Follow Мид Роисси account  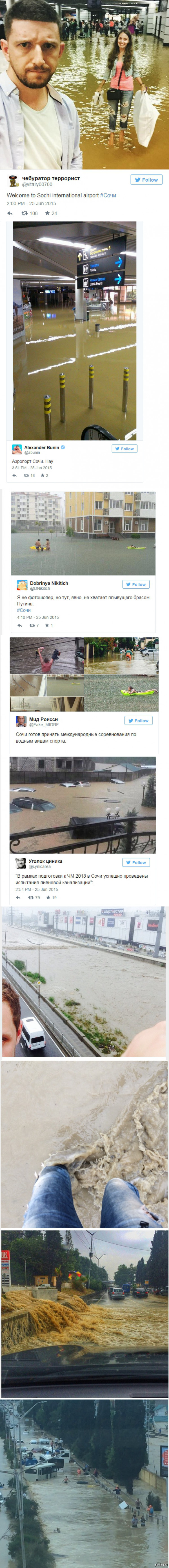pyautogui.click(x=138, y=721)
